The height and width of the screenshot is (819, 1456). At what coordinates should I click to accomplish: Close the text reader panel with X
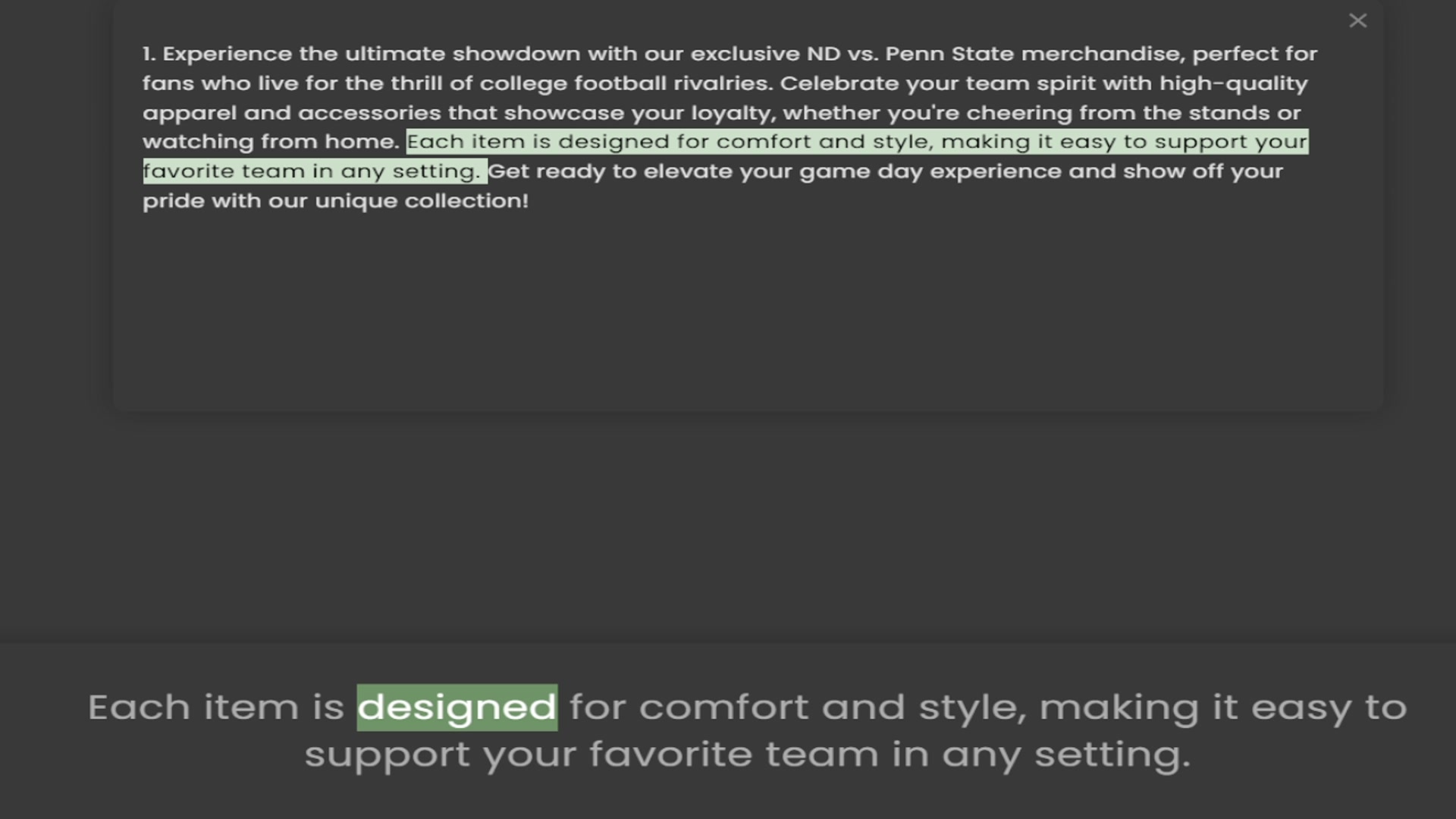tap(1357, 20)
